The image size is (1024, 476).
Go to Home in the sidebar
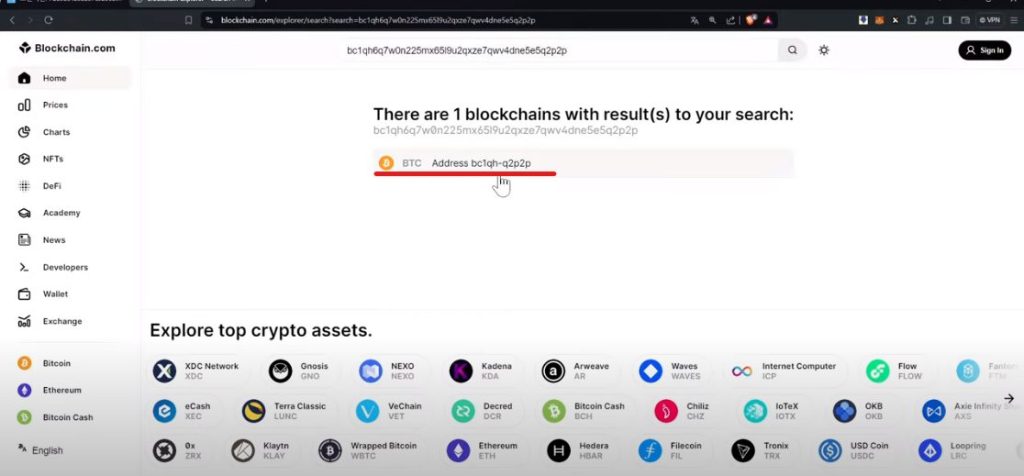(54, 78)
